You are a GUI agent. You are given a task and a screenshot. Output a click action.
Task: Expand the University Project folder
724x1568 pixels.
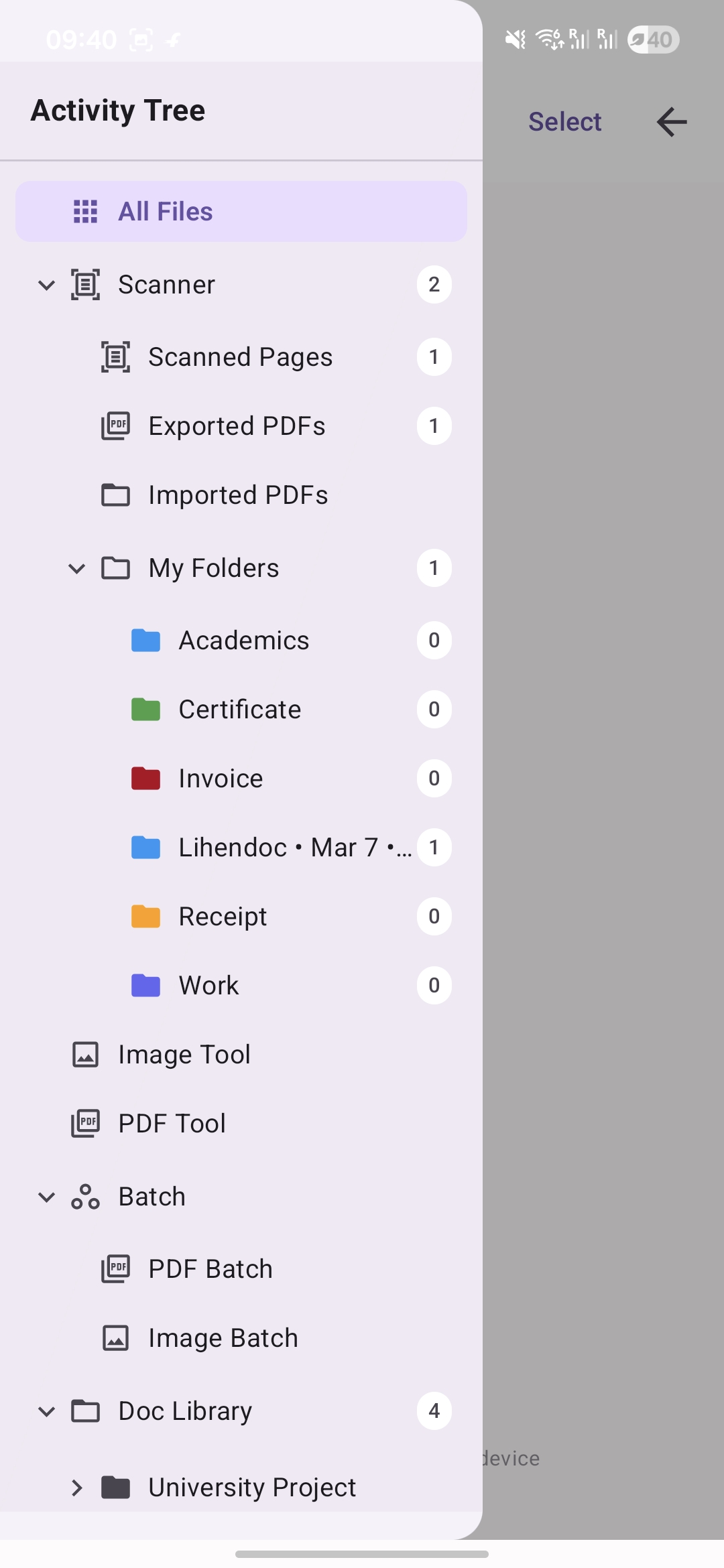pos(77,1488)
